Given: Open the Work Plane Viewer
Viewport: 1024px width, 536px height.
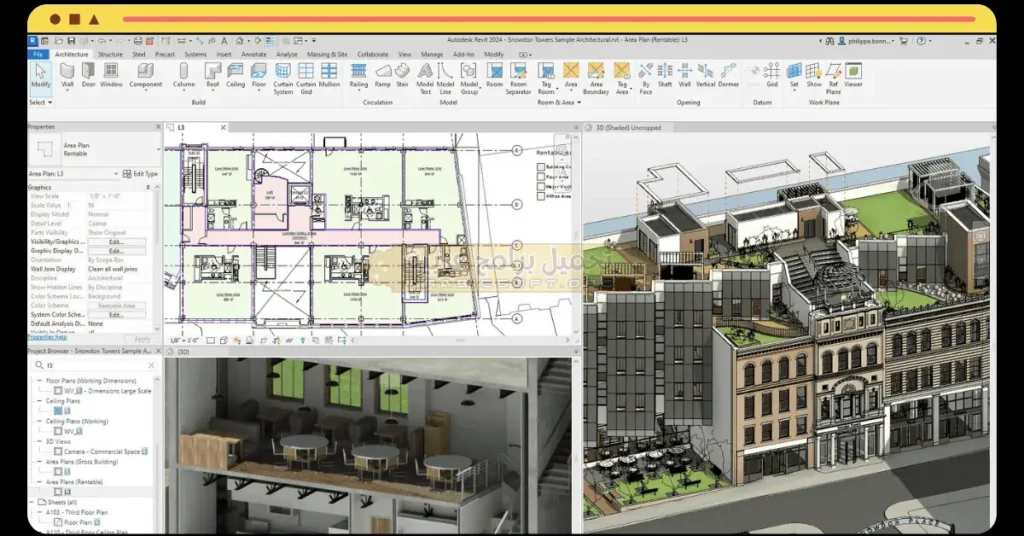Looking at the screenshot, I should tap(854, 76).
